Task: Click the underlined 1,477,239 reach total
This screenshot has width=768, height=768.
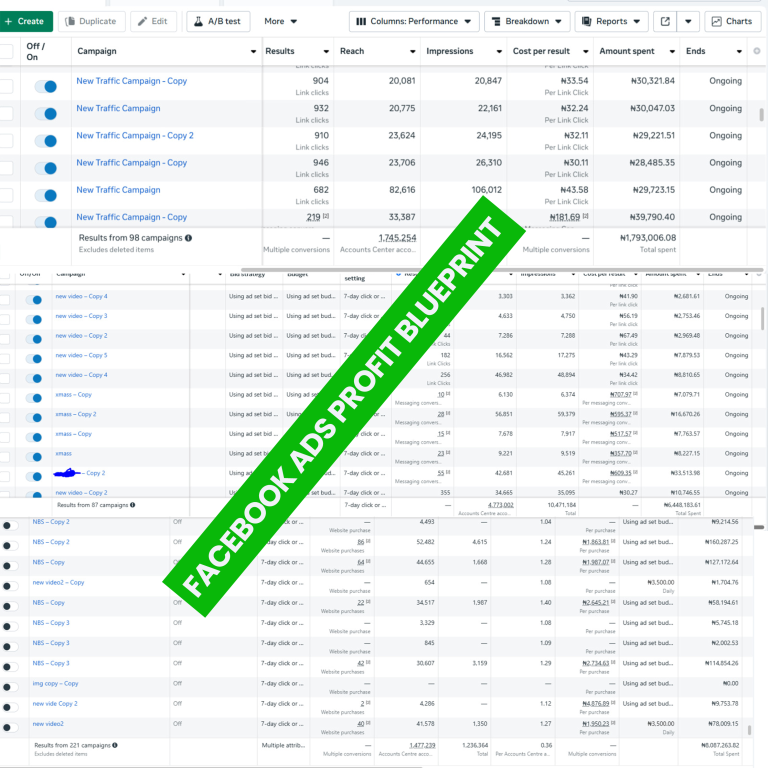Action: tap(422, 745)
